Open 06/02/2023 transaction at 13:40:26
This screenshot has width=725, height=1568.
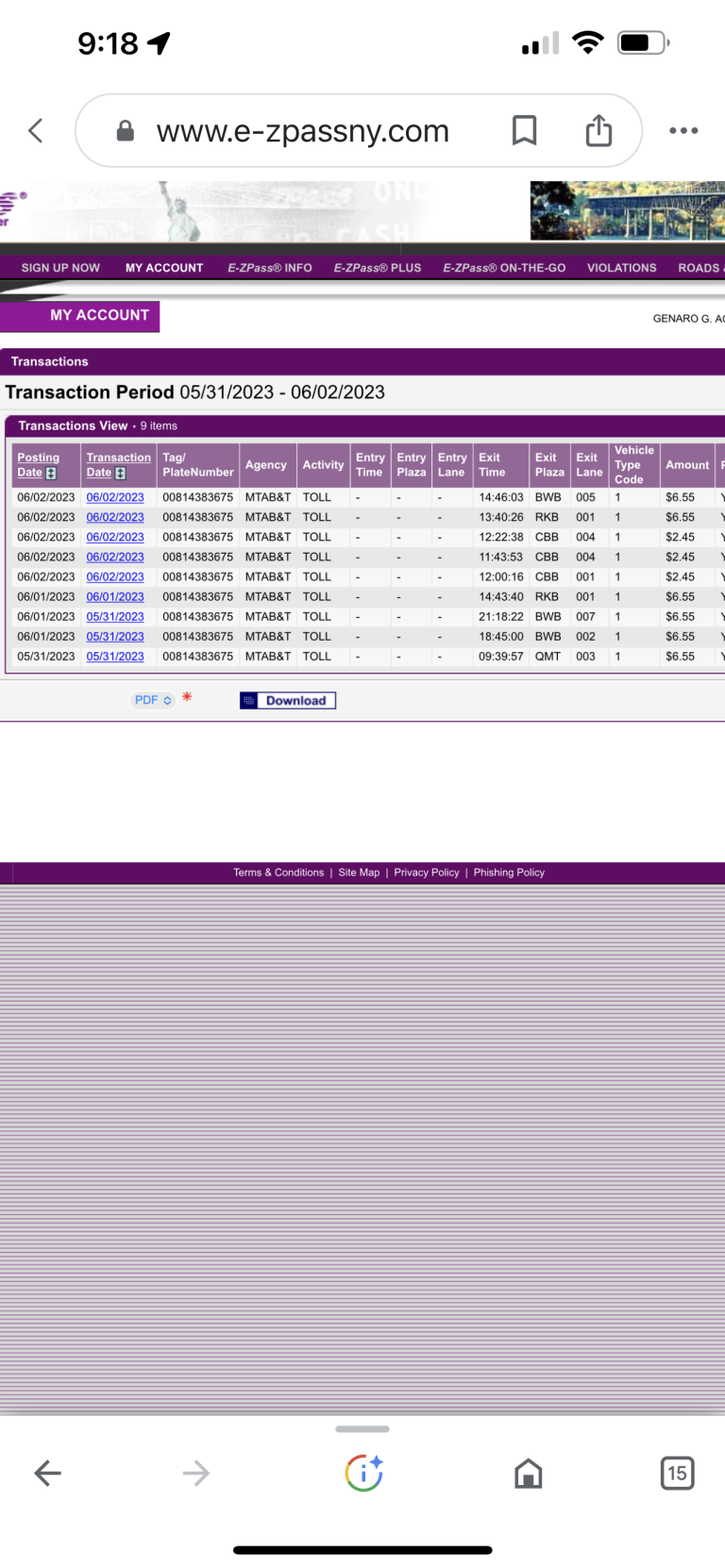(x=115, y=517)
